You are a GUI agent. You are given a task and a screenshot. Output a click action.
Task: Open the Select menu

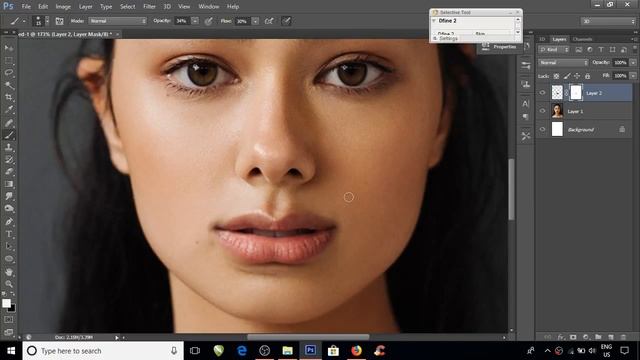pyautogui.click(x=127, y=7)
